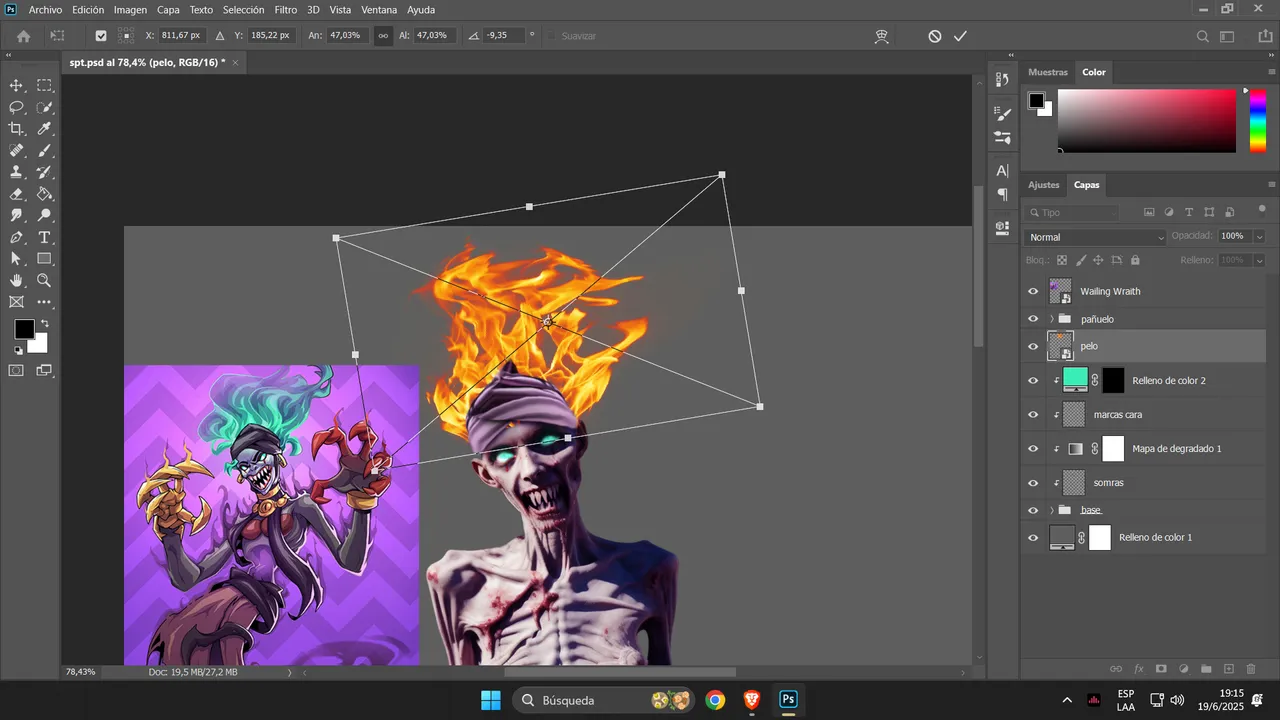Screen dimensions: 1280x720
Task: Expand the base layer group
Action: (1051, 510)
